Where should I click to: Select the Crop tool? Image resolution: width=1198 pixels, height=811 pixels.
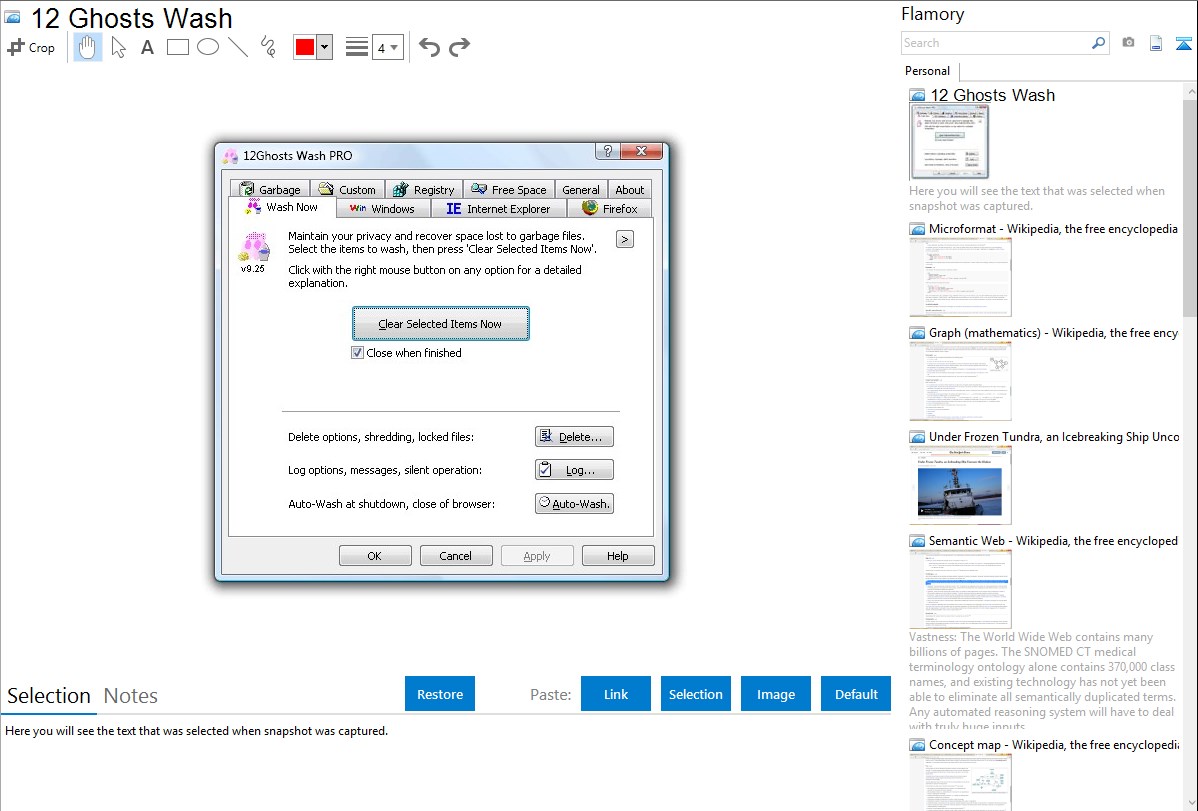pos(31,47)
